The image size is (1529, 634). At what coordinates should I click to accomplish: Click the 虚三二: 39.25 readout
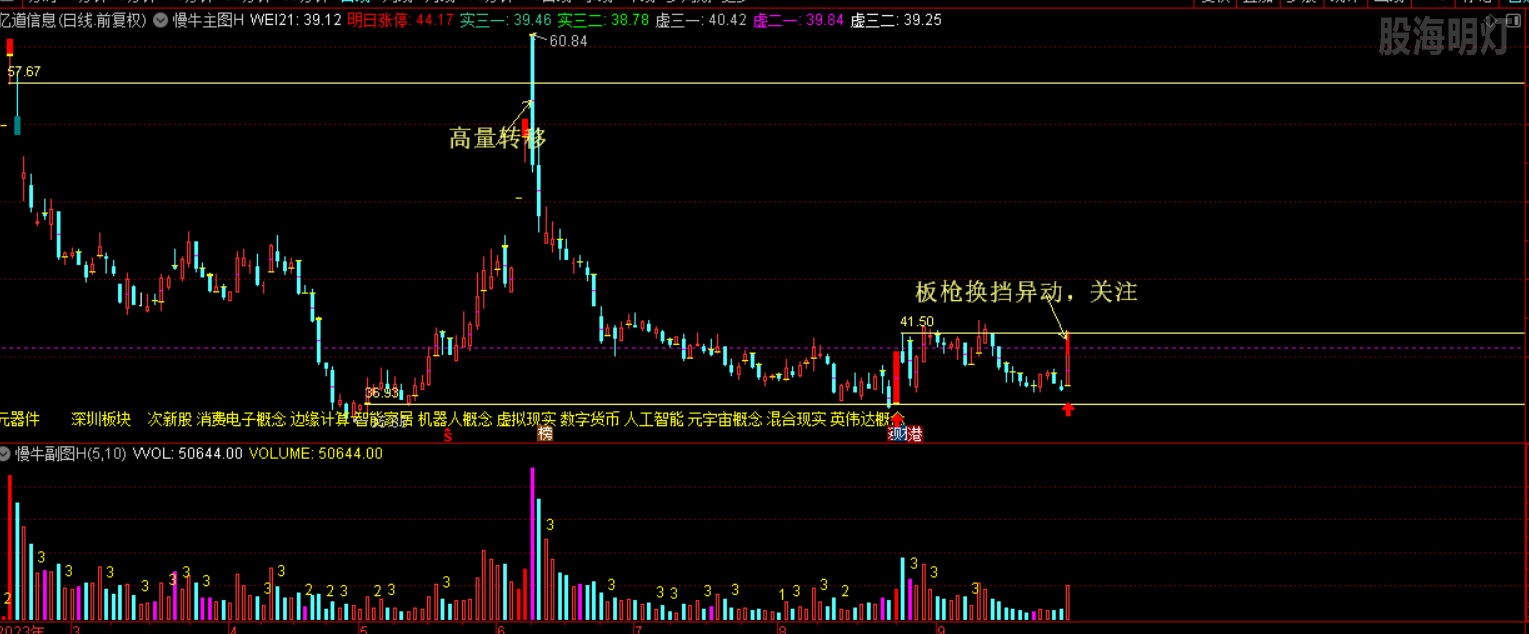tap(896, 19)
